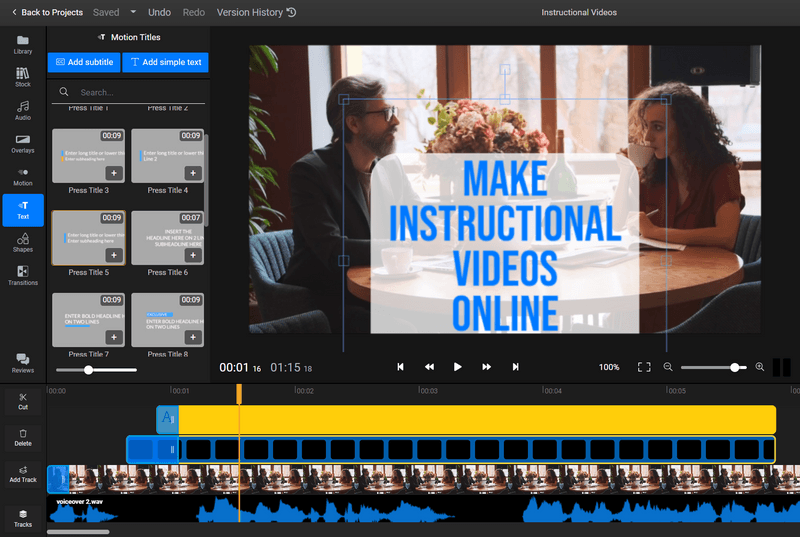Play the video preview
Screen dimensions: 800x537
point(457,367)
